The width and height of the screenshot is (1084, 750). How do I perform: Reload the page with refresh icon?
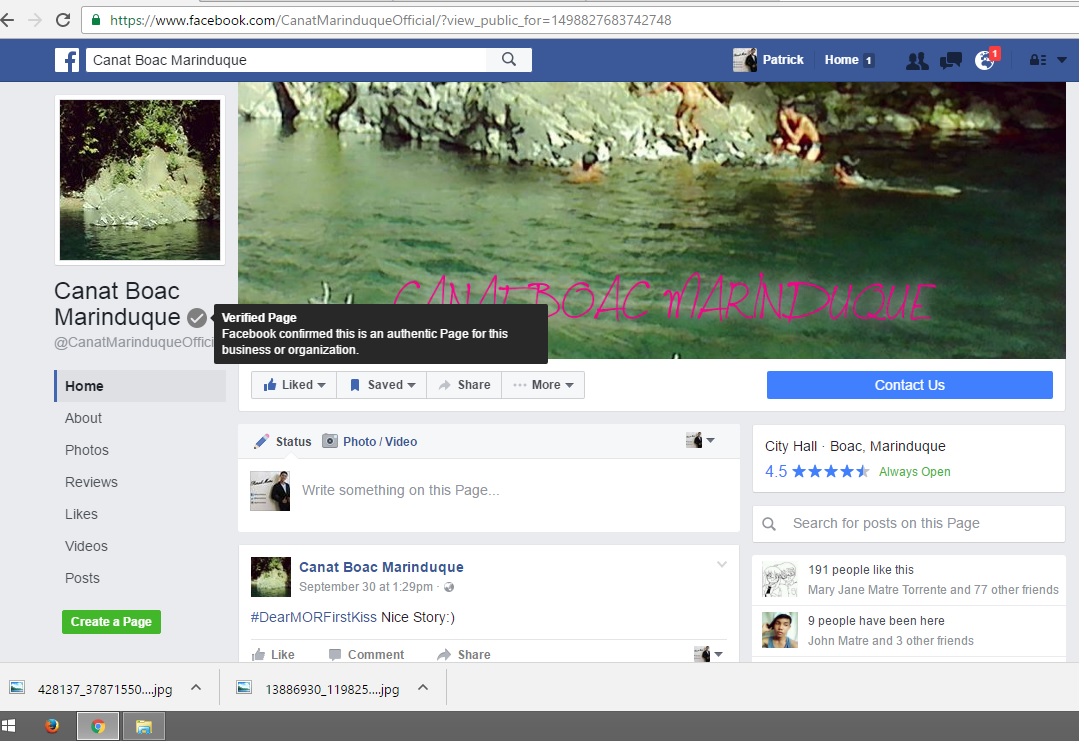click(x=63, y=20)
